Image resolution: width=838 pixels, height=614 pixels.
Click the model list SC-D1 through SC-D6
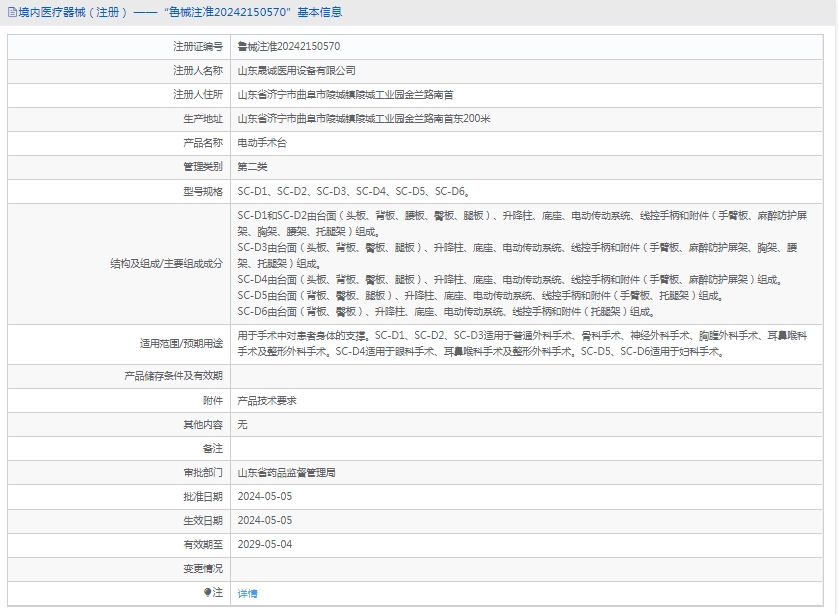pyautogui.click(x=353, y=191)
